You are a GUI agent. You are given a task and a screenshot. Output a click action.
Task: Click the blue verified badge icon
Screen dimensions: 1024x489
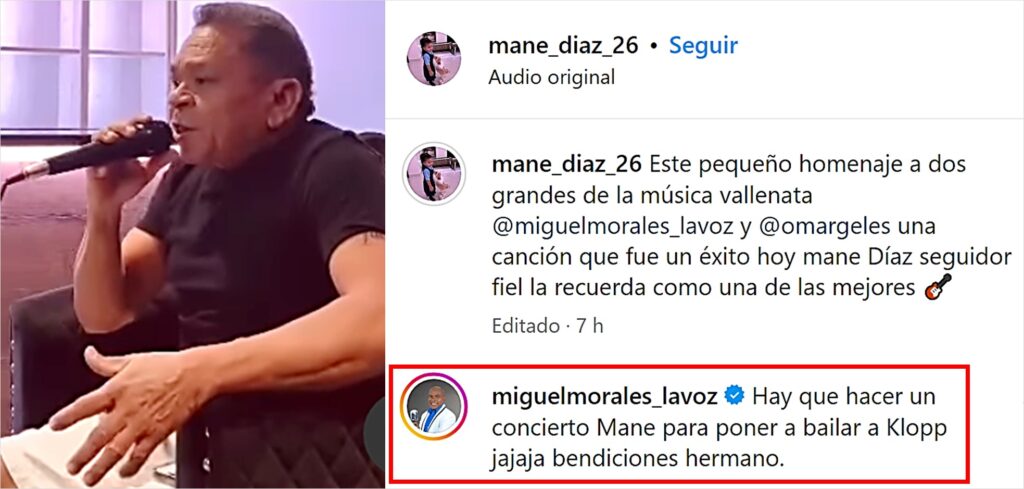[x=735, y=396]
